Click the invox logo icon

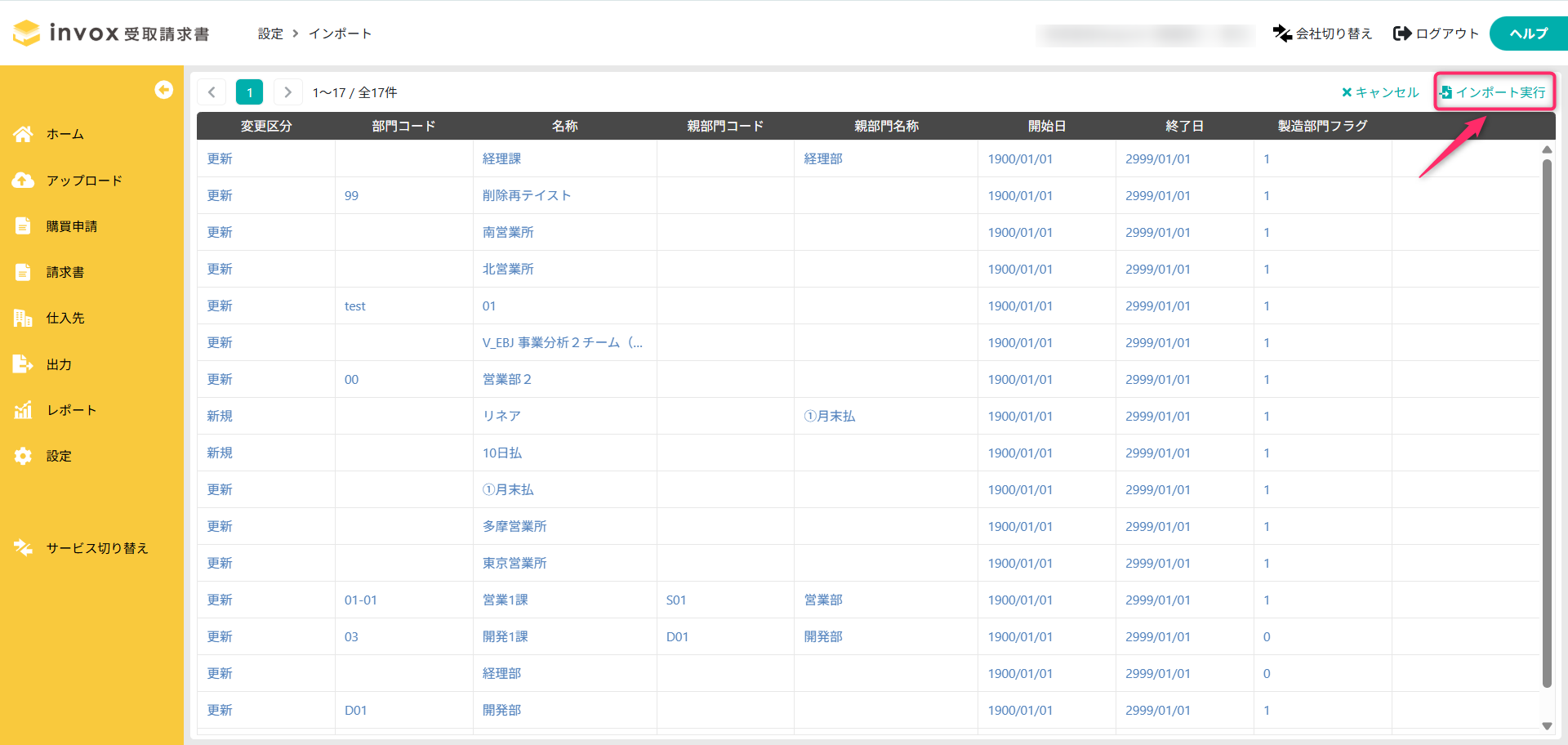click(26, 33)
